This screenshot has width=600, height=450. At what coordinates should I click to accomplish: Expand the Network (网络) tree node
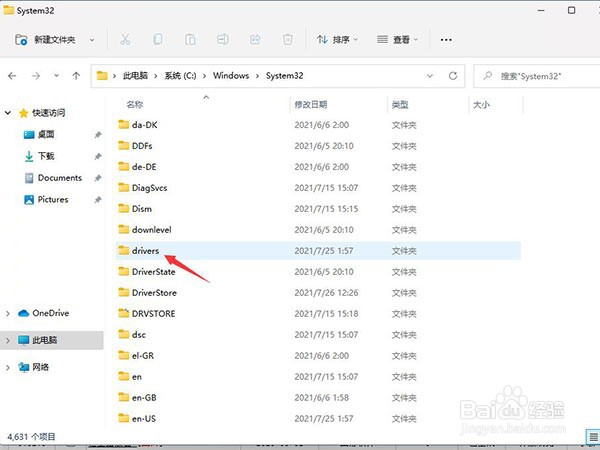(8, 367)
